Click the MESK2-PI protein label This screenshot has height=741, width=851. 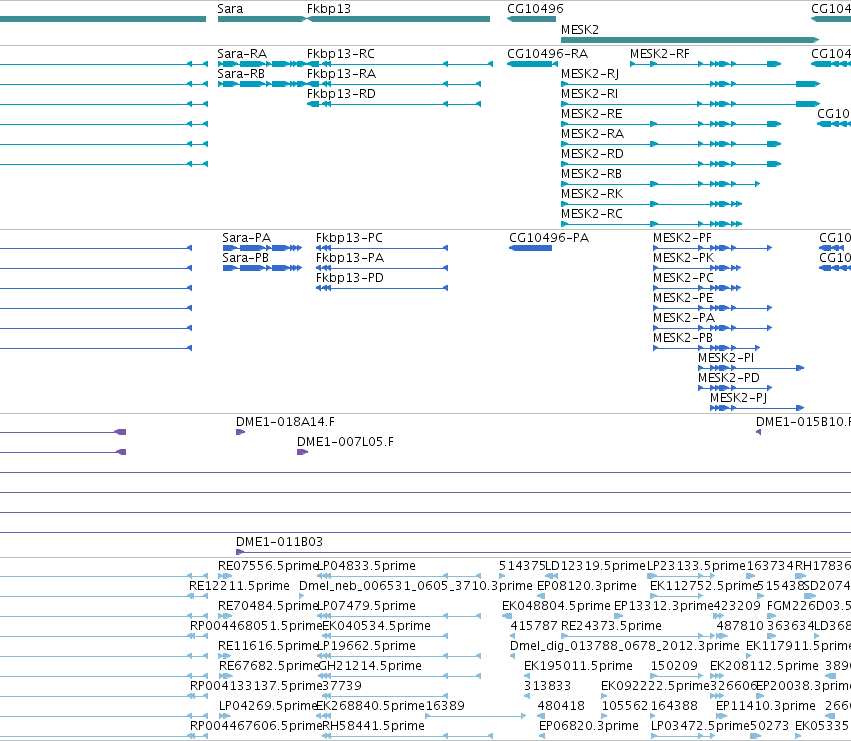tap(726, 358)
